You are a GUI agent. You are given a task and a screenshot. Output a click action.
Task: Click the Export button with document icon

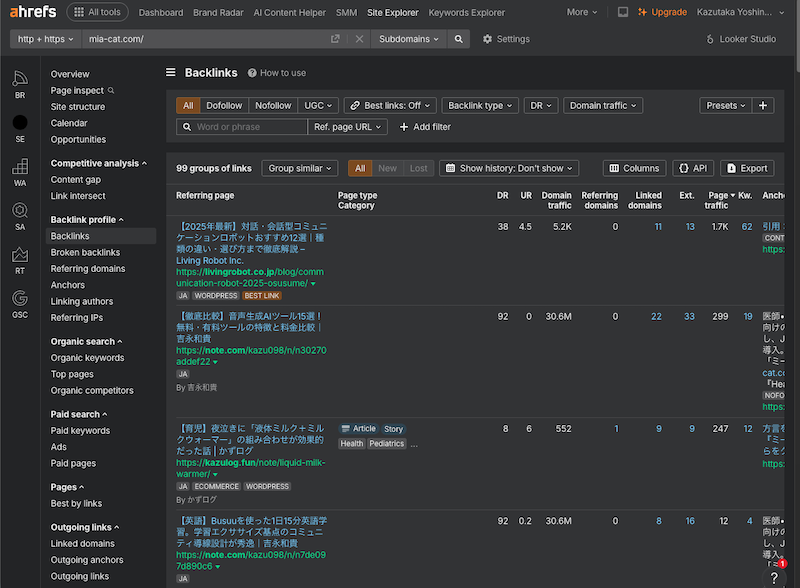pyautogui.click(x=746, y=168)
